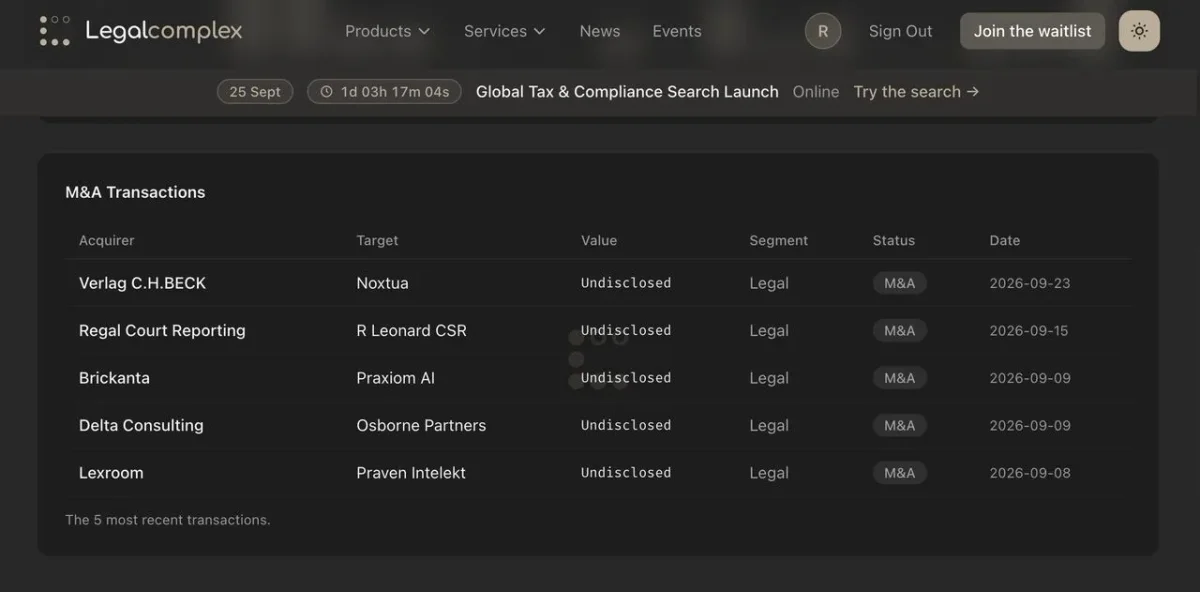Screen dimensions: 1200x592
Task: Open the News menu item
Action: [600, 31]
